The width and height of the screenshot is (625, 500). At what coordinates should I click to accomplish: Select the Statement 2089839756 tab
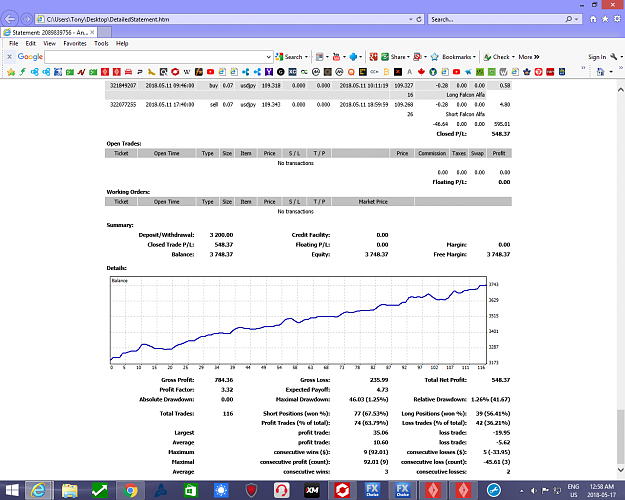[x=49, y=32]
